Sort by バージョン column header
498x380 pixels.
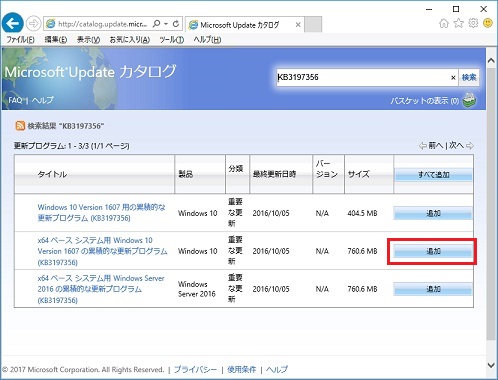pyautogui.click(x=327, y=169)
